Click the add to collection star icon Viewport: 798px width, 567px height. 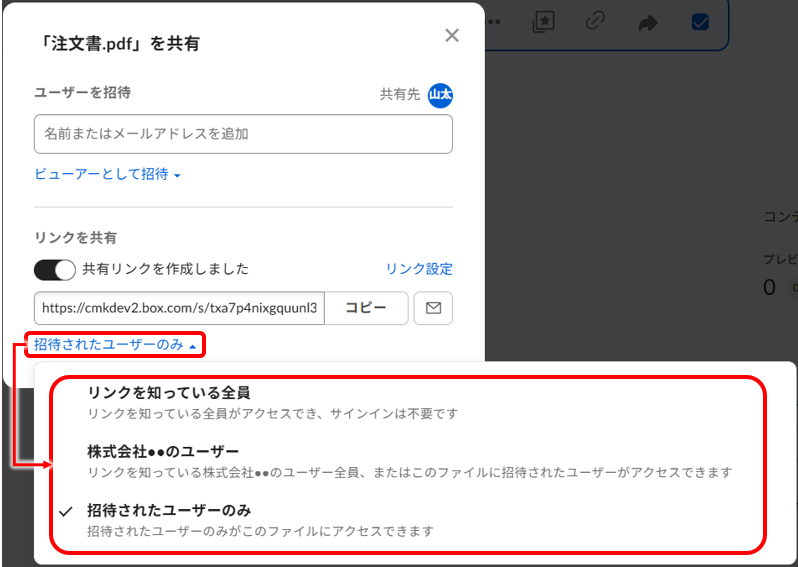[543, 22]
